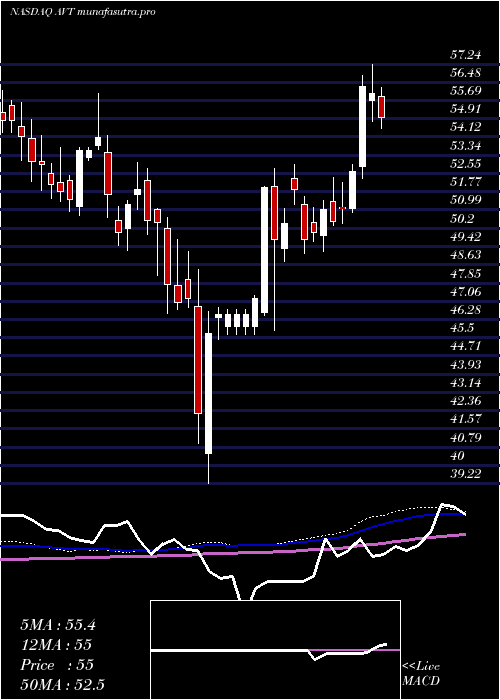The height and width of the screenshot is (700, 500).
Task: Select the 41.57 axis label
Action: (x=465, y=419)
